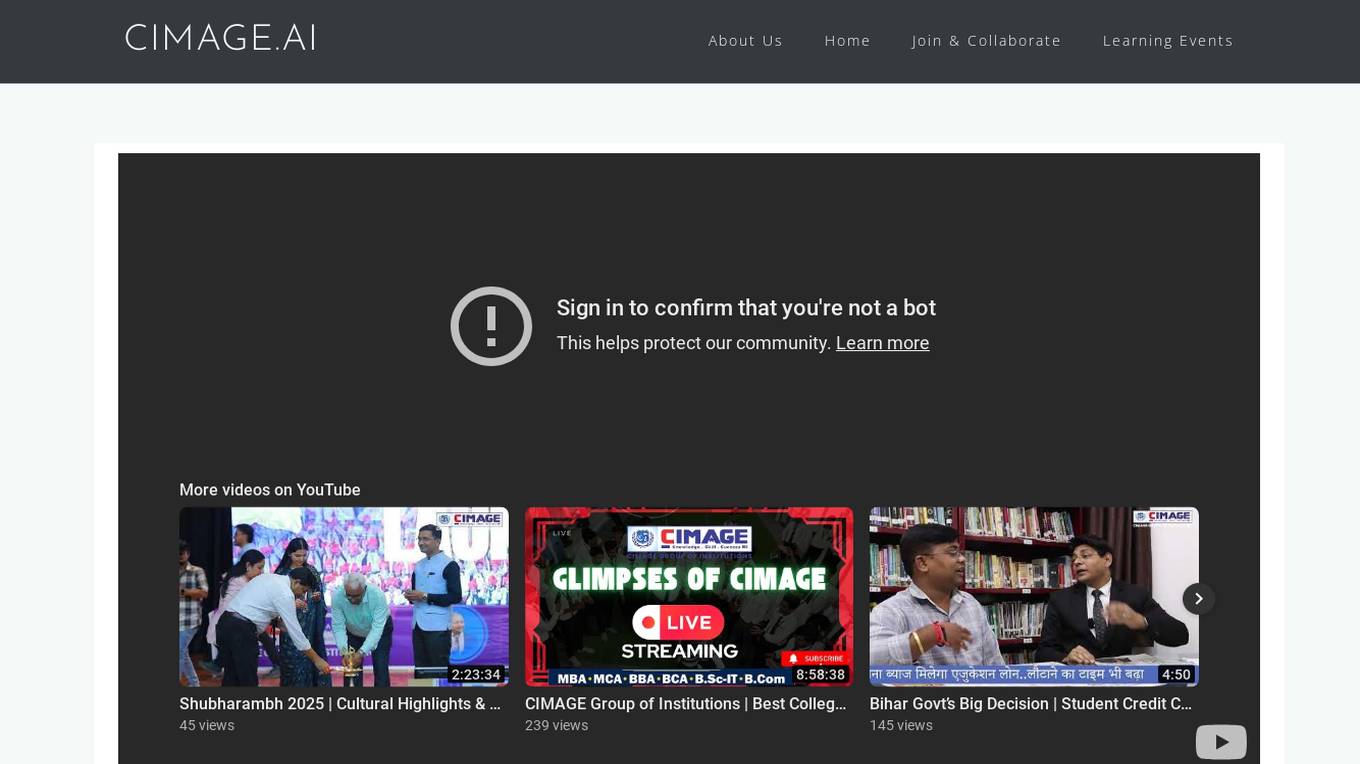1360x764 pixels.
Task: Open Student Credit Card interview thumbnail
Action: (x=1034, y=597)
